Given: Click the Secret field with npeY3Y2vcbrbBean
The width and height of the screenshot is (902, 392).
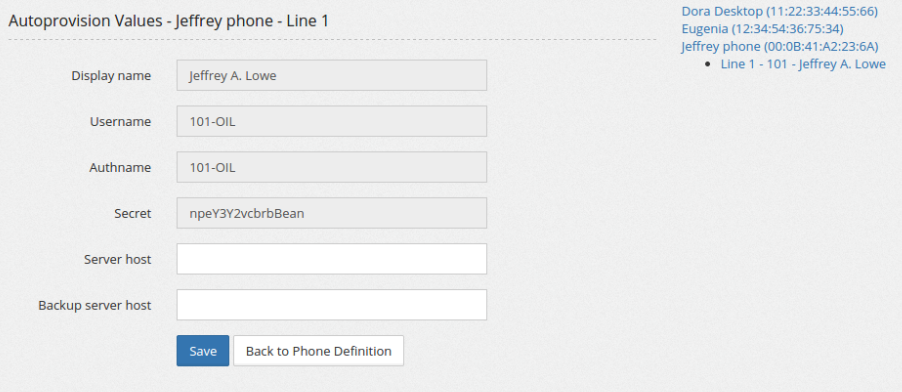Looking at the screenshot, I should pos(331,214).
